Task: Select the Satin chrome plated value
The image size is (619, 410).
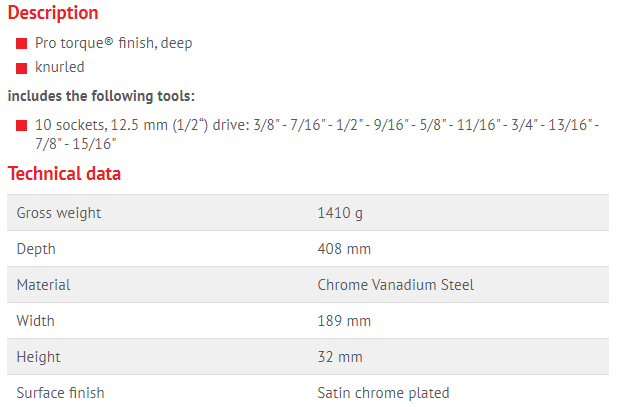Action: [383, 393]
